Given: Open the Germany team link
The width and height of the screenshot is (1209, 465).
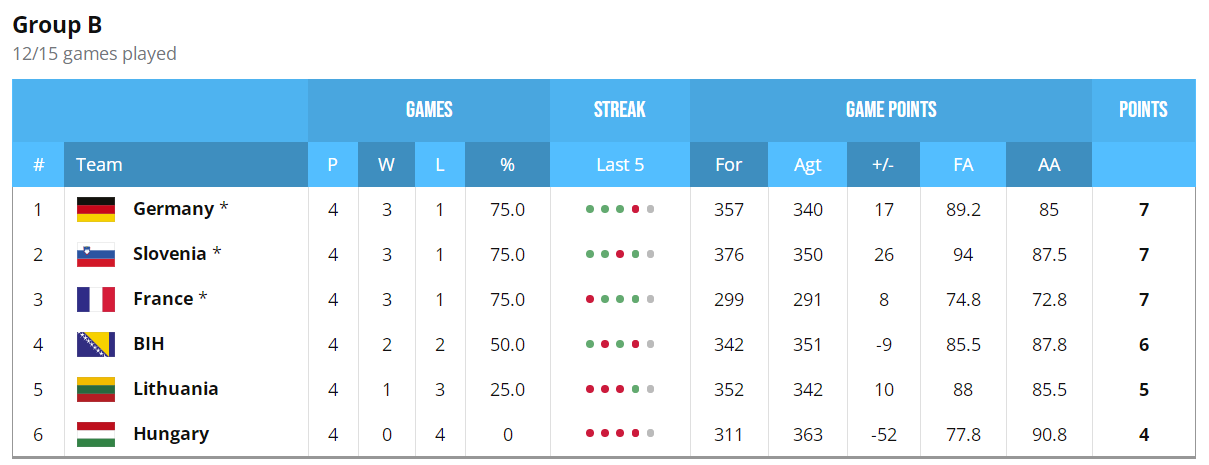Looking at the screenshot, I should click(x=173, y=209).
